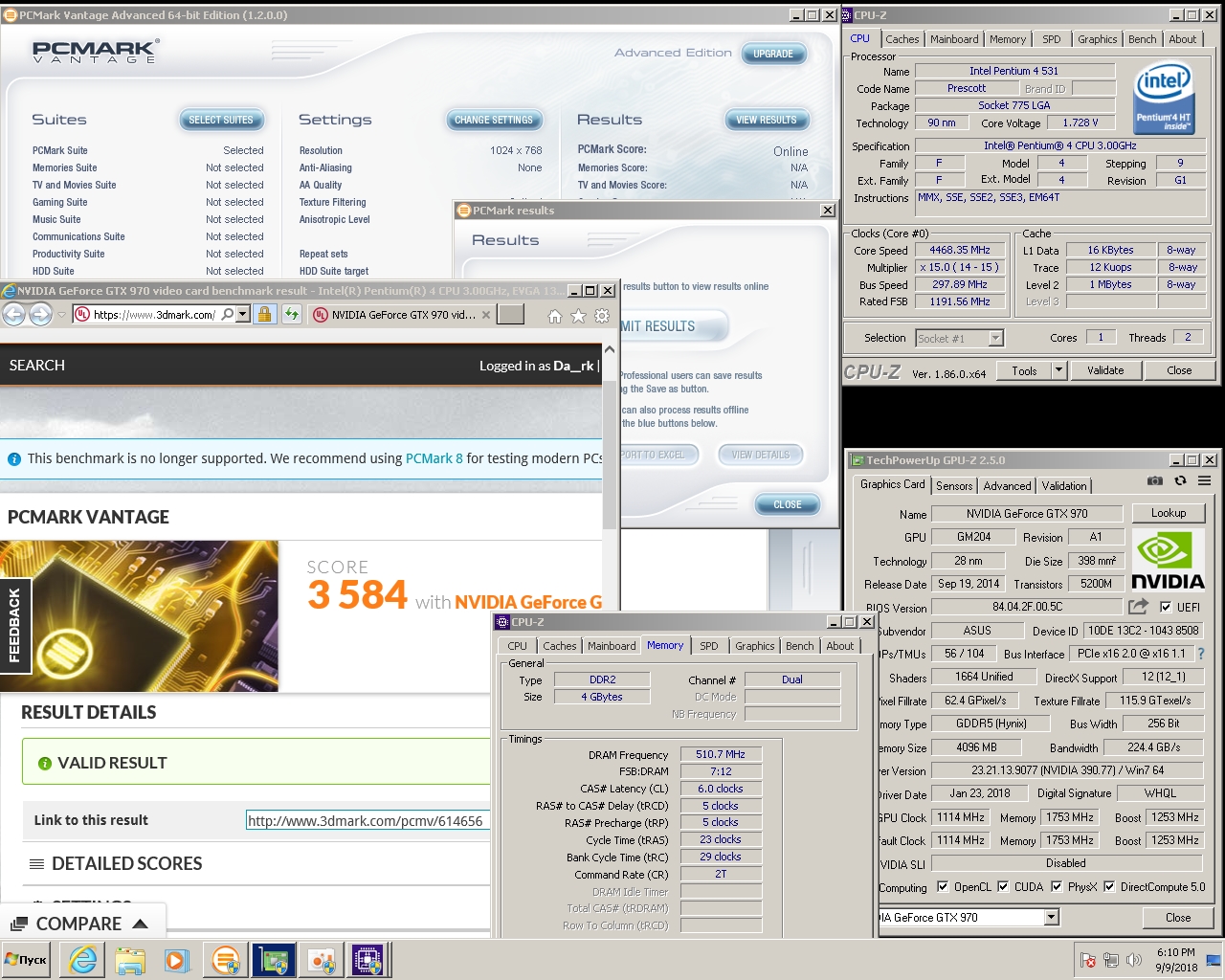Click the address bar search magnifier icon
This screenshot has height=980, width=1225.
point(227,314)
